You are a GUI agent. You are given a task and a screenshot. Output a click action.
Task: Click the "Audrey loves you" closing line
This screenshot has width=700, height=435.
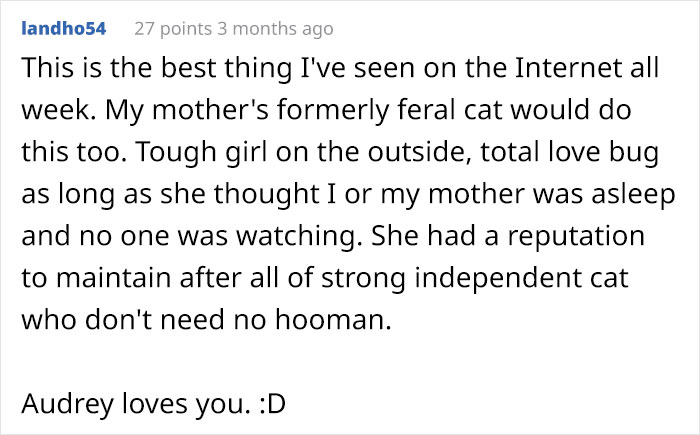133,404
